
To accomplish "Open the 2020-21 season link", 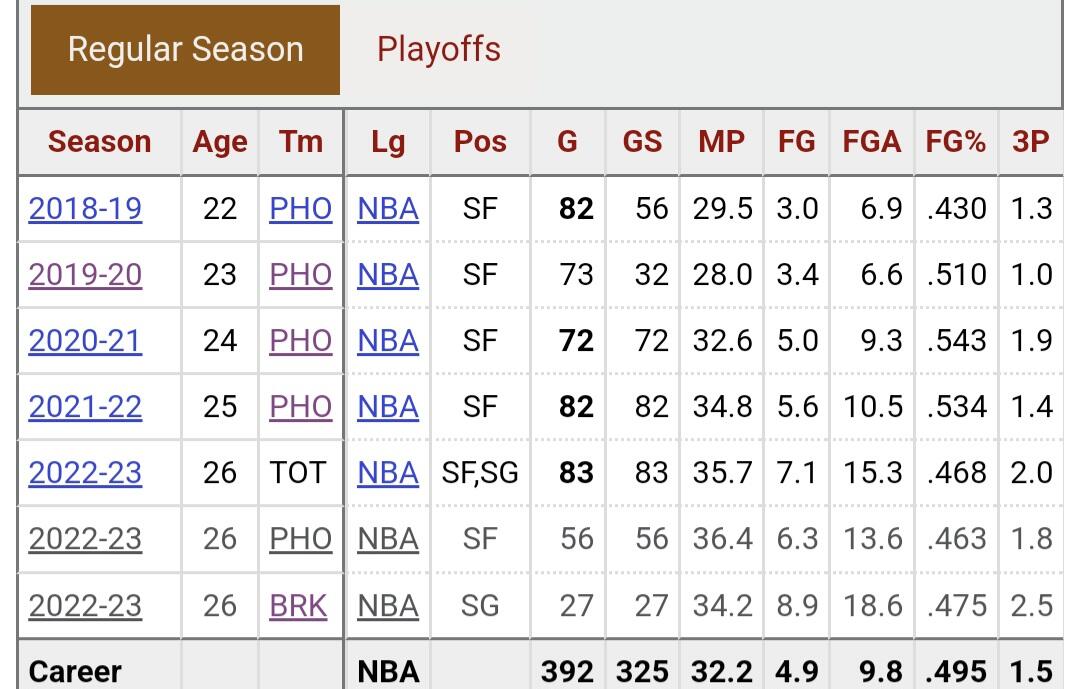I will click(x=85, y=340).
